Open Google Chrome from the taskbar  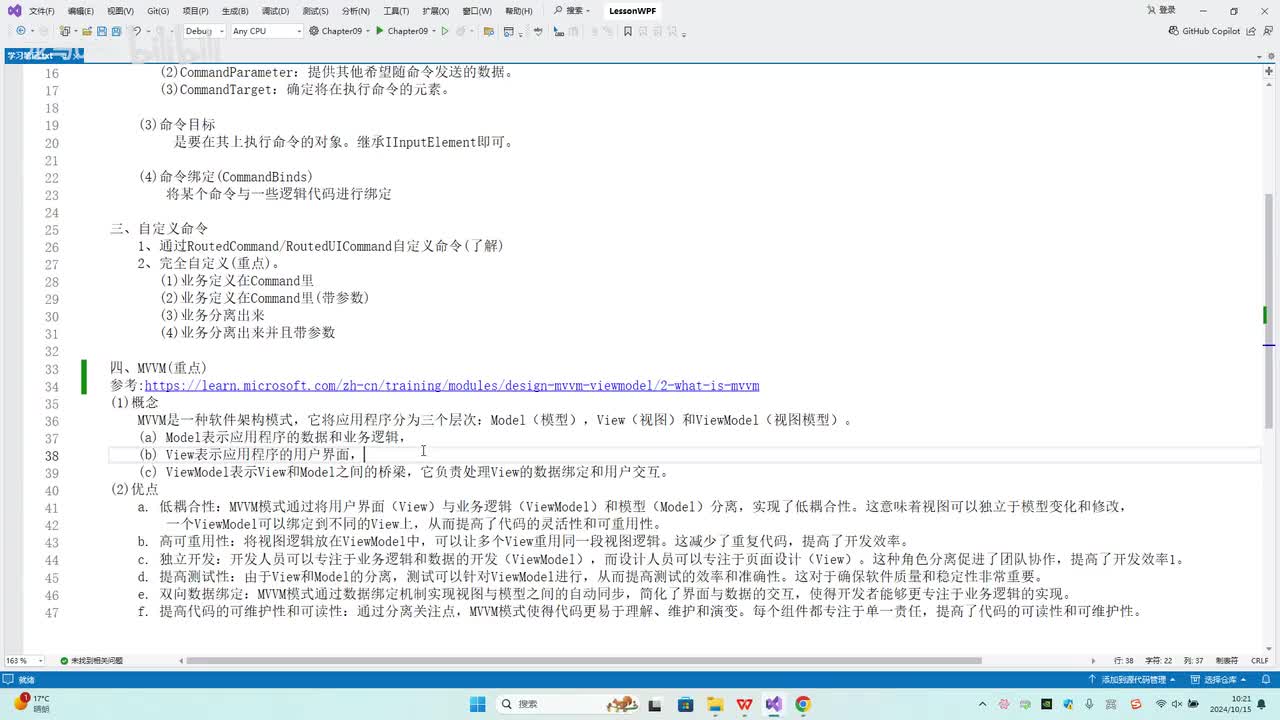[803, 704]
